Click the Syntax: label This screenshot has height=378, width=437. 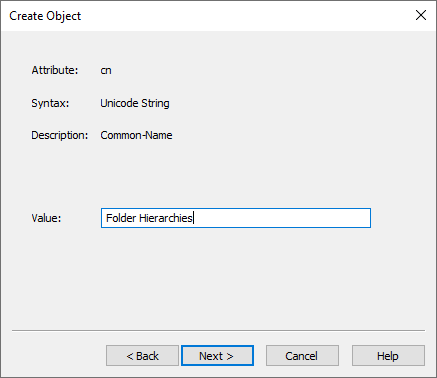tap(50, 103)
